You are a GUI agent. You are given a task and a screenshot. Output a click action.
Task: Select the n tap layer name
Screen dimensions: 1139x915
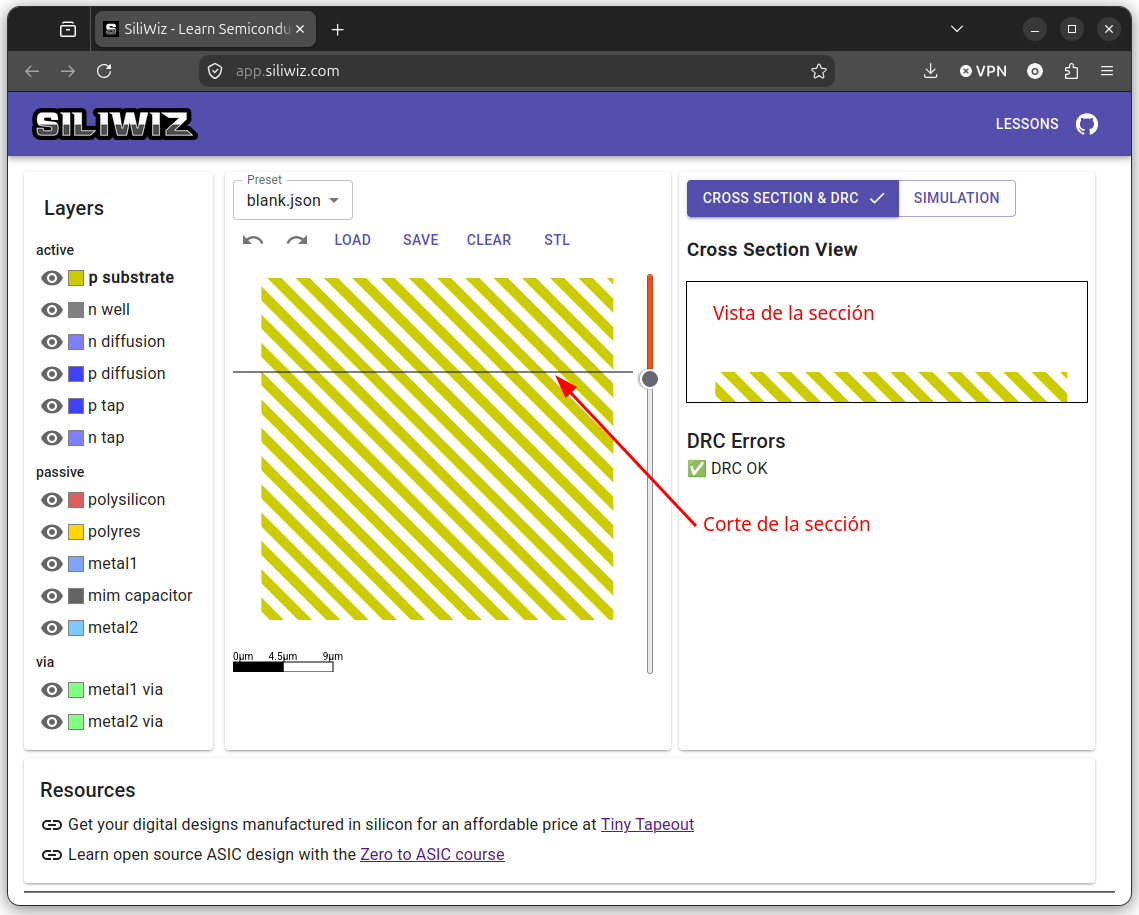[x=106, y=438]
